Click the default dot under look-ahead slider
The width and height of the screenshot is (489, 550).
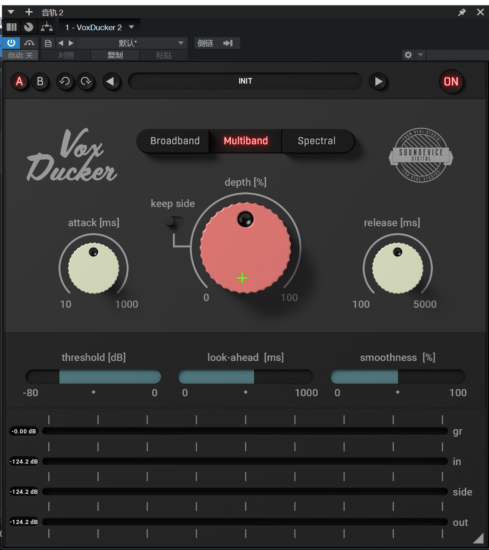click(x=246, y=392)
